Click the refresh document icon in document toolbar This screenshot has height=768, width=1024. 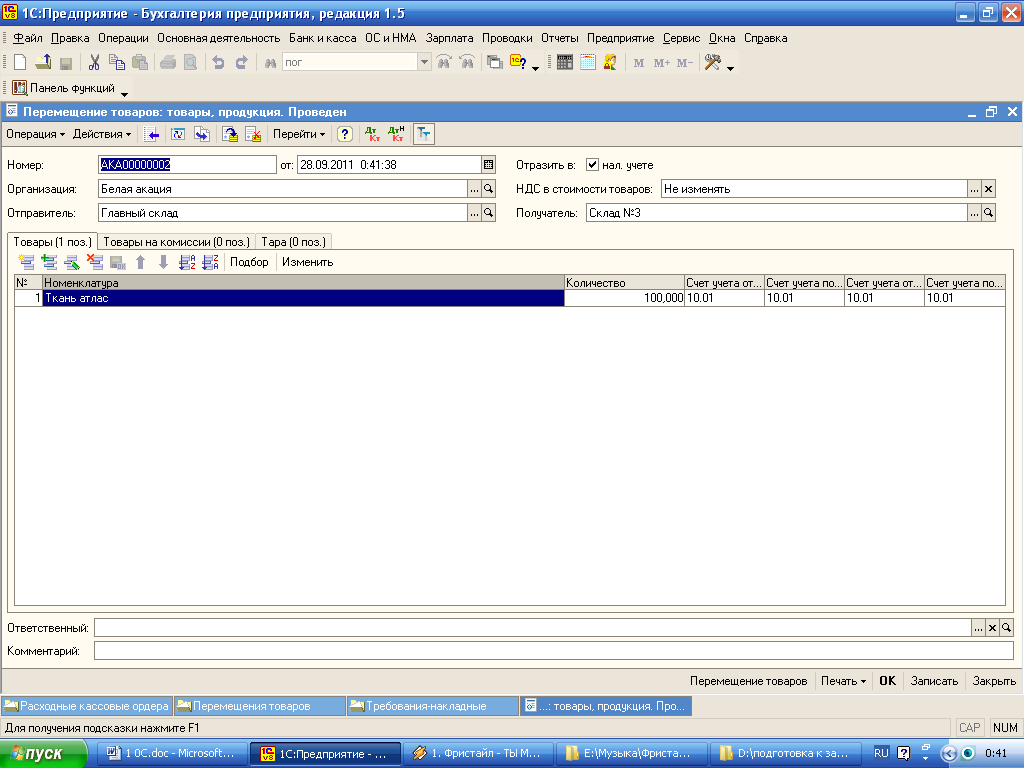pos(178,135)
